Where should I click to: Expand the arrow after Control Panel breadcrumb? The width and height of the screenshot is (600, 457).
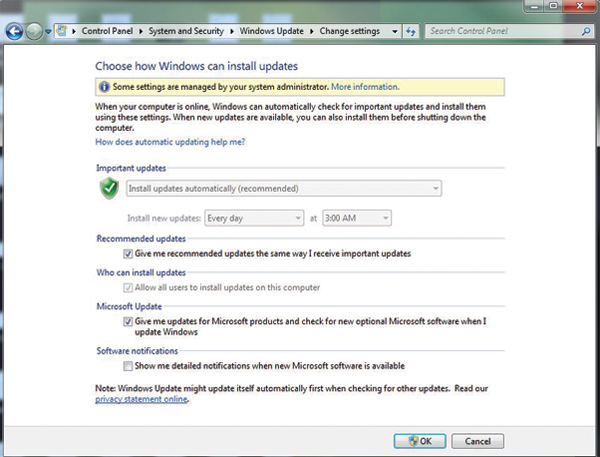pos(141,31)
